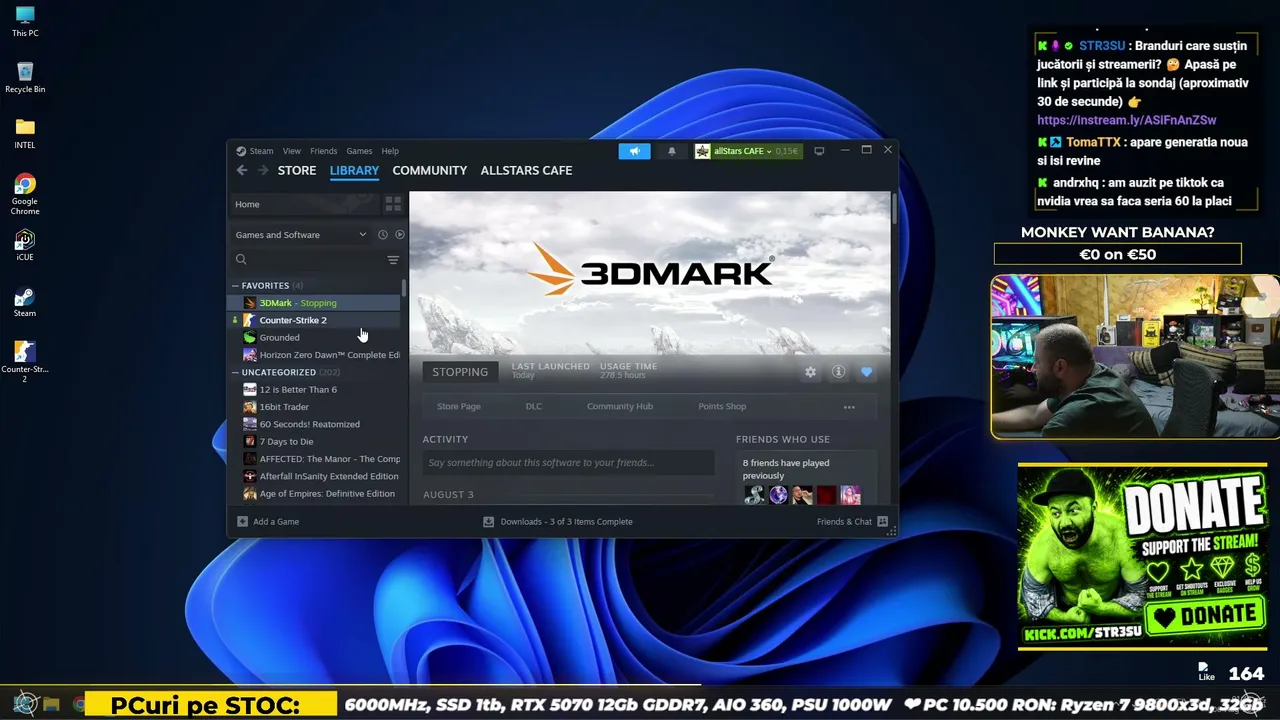Open the Steam notifications bell
The height and width of the screenshot is (720, 1280).
672,151
